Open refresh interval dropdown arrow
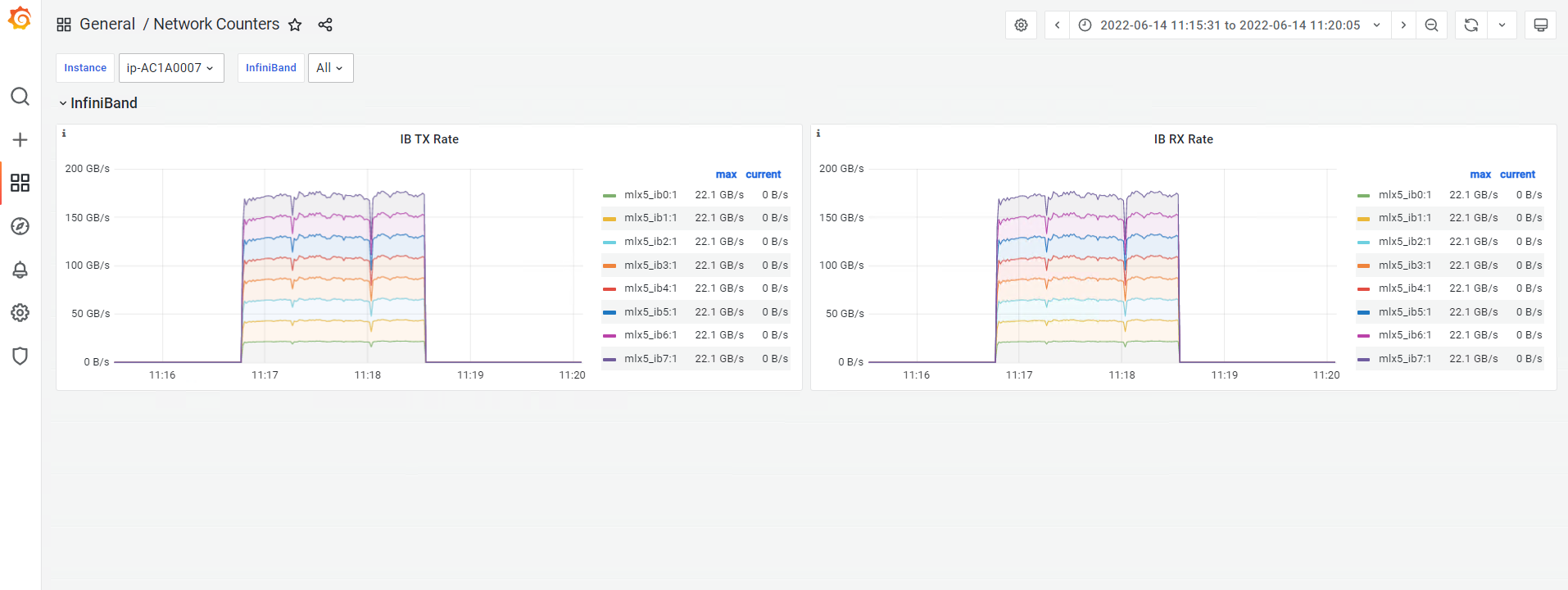1568x590 pixels. pyautogui.click(x=1502, y=25)
